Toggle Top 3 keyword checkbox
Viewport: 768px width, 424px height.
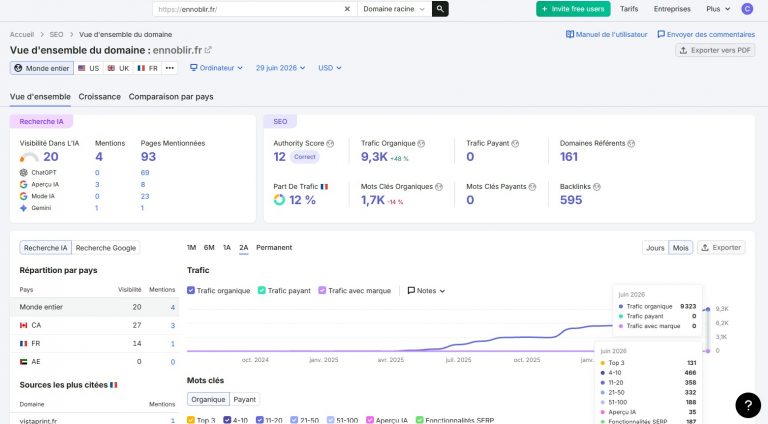(191, 420)
